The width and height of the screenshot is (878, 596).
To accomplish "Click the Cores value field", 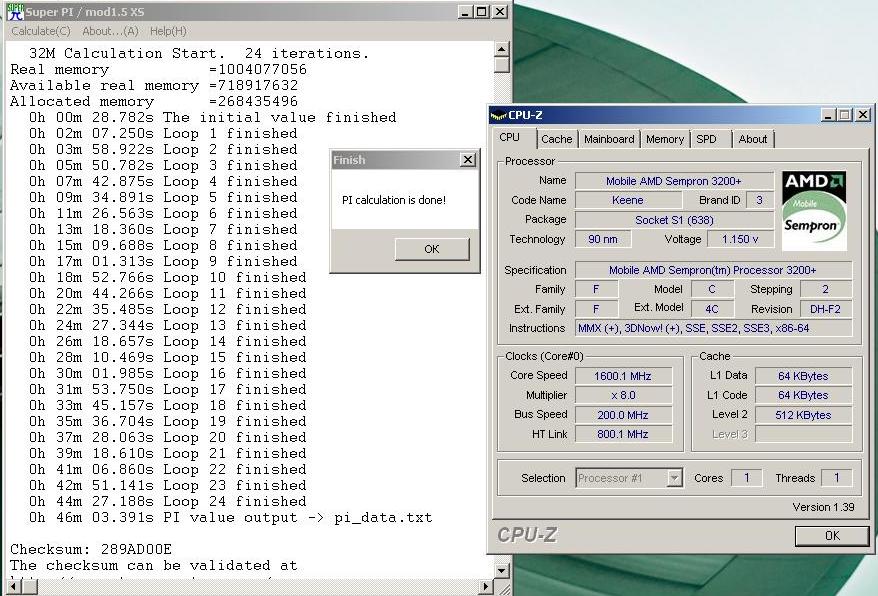I will click(746, 478).
